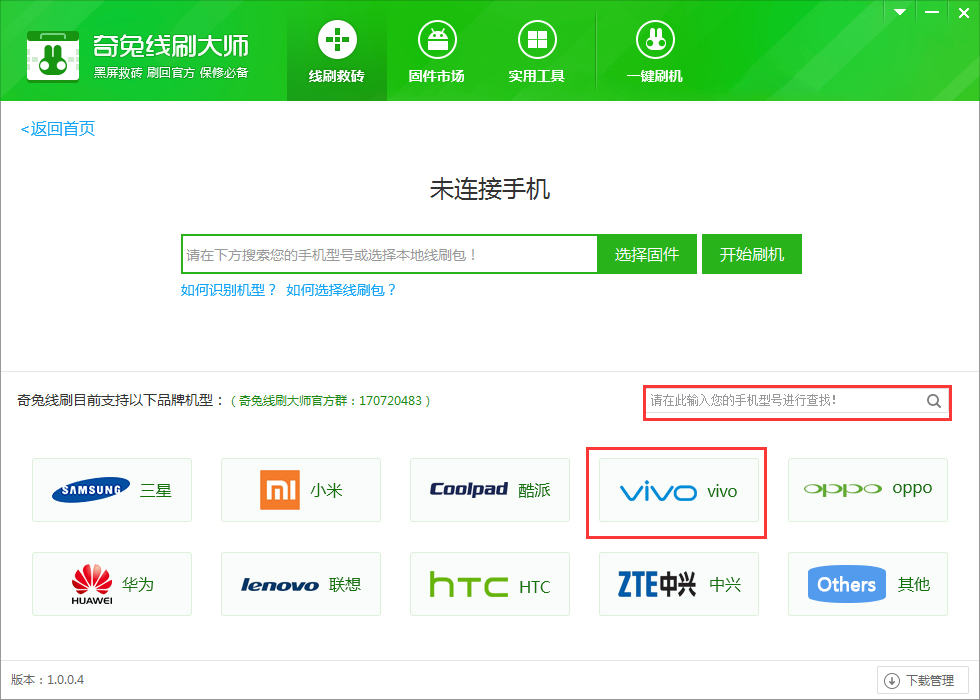Click the 返回首页 back link
980x700 pixels.
click(x=58, y=128)
